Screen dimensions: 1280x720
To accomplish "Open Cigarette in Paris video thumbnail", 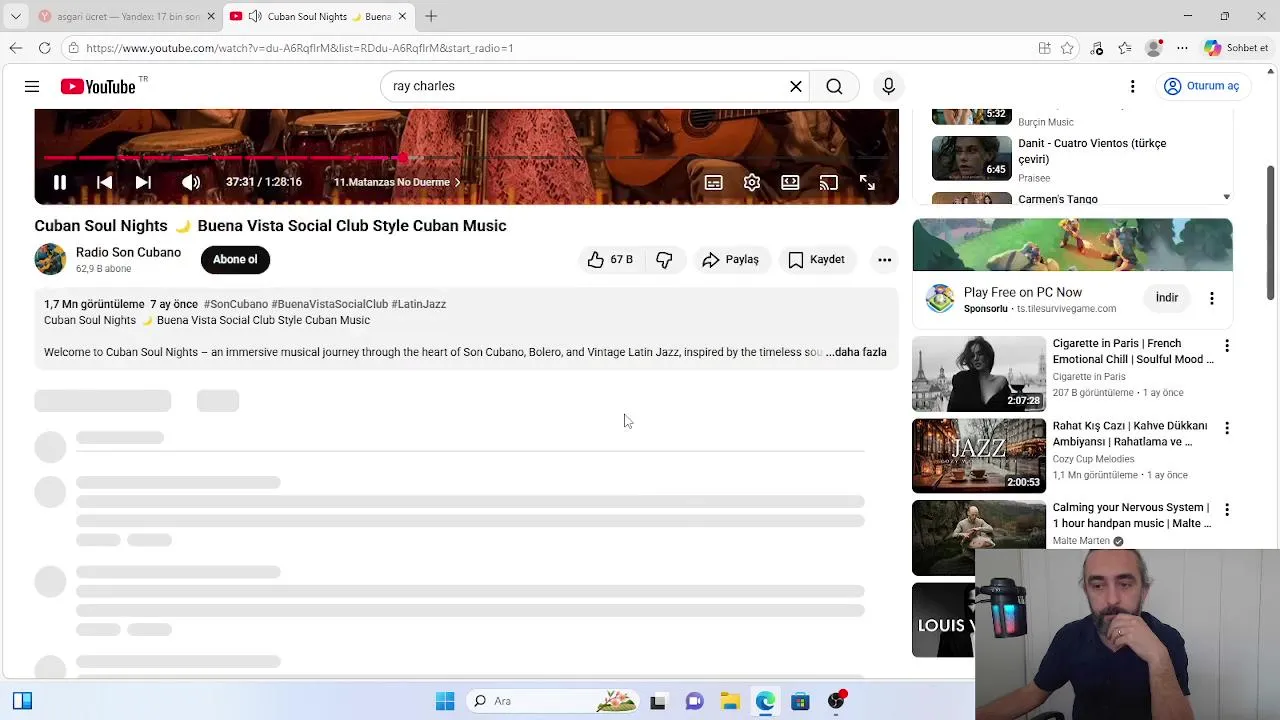I will tap(979, 373).
